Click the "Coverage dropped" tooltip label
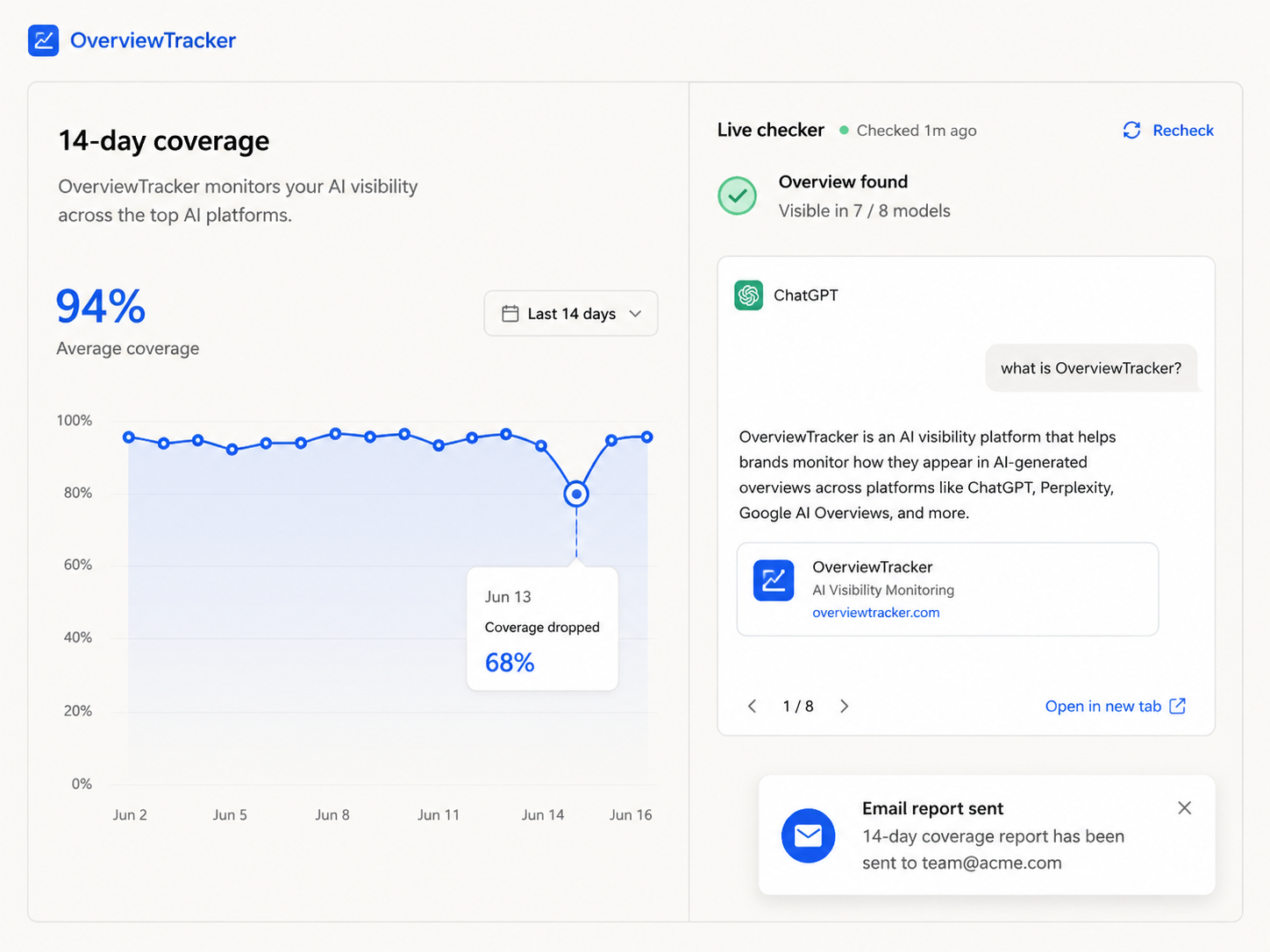 click(542, 628)
